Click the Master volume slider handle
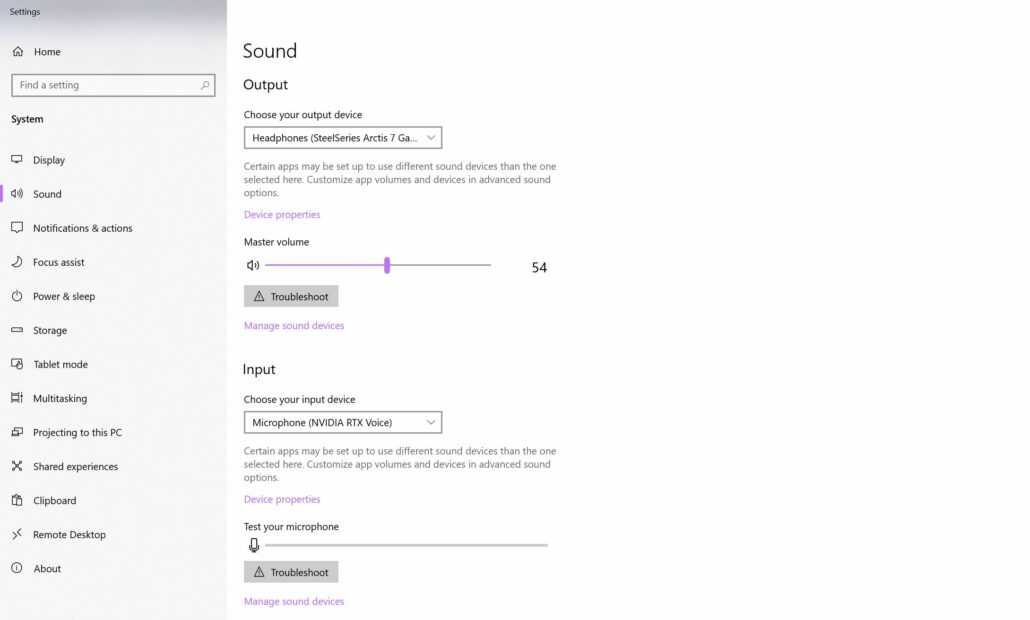Screen dimensions: 1030x620 pyautogui.click(x=387, y=265)
